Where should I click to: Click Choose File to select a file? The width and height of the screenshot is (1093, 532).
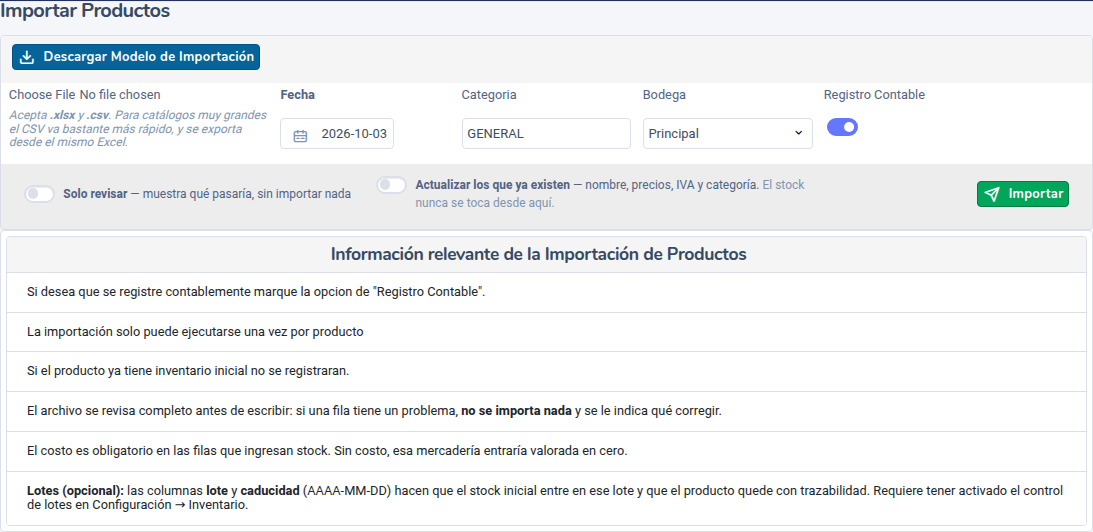(x=42, y=95)
